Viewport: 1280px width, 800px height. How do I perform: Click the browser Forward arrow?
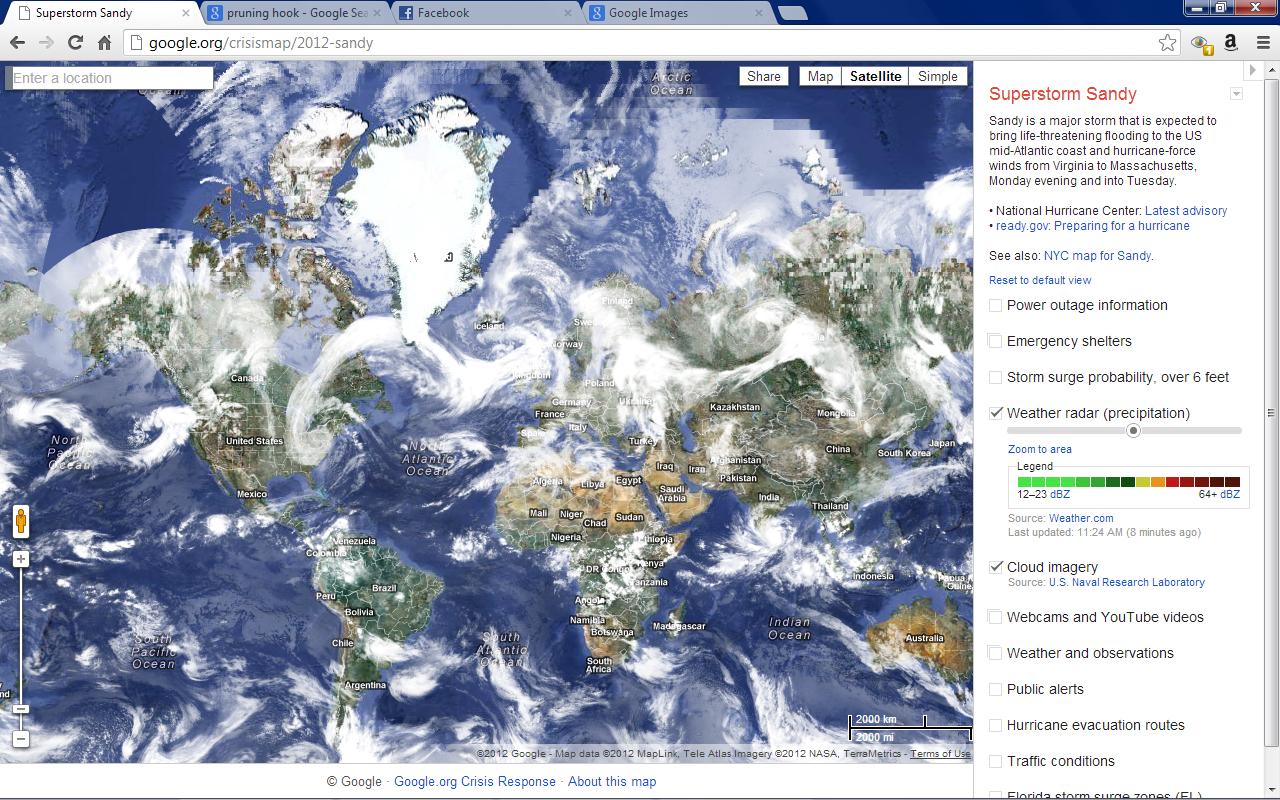[x=46, y=42]
